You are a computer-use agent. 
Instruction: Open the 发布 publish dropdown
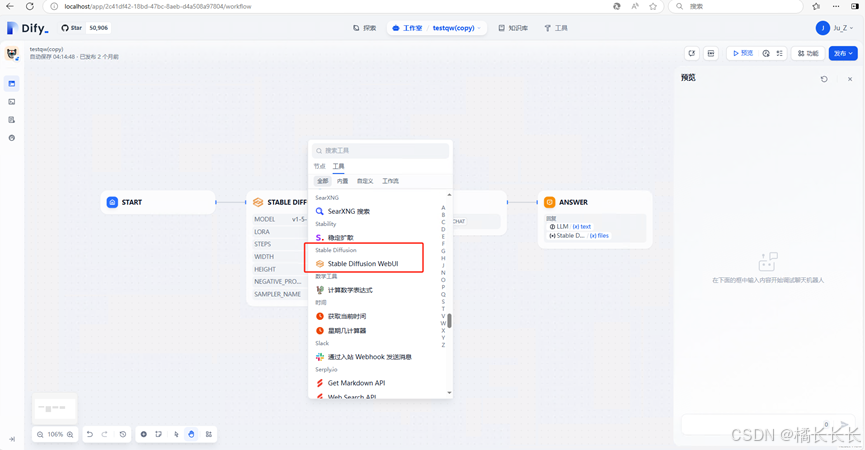click(843, 53)
